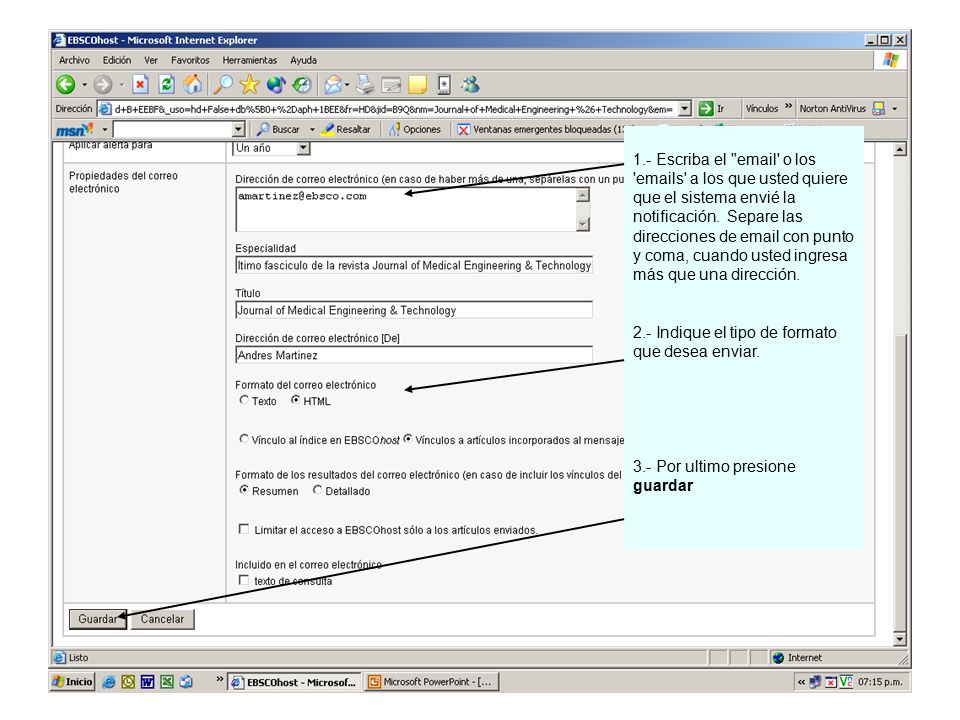Click the Norton AntiVirus icon
The width and height of the screenshot is (960, 720).
879,109
